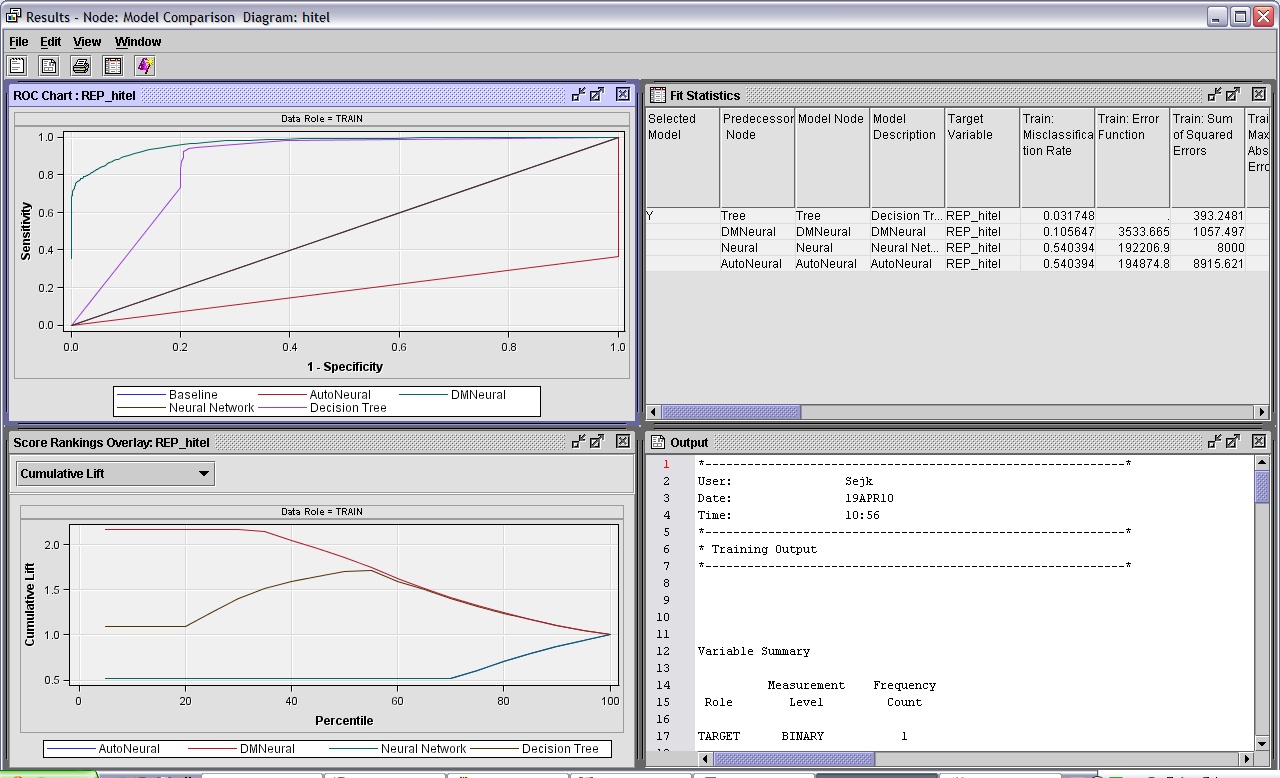The width and height of the screenshot is (1280, 778).
Task: Minimize the Output panel
Action: click(x=1215, y=442)
